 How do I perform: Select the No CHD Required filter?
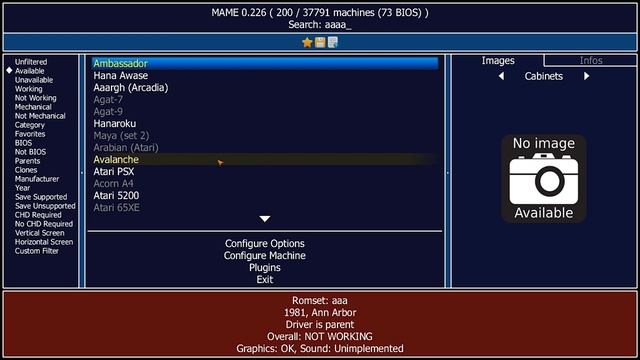pos(44,224)
